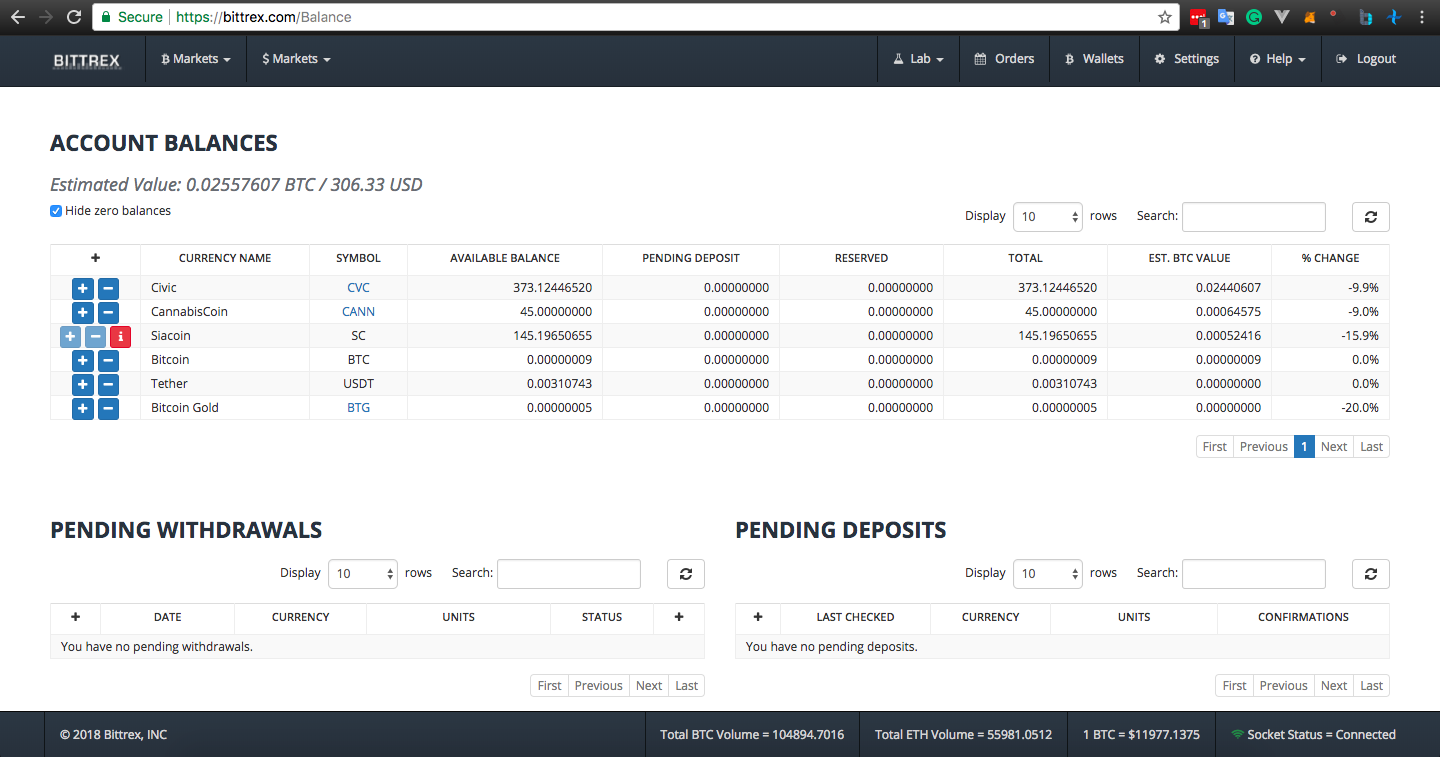The height and width of the screenshot is (757, 1440).
Task: Open the rows display dropdown for pending withdrawals
Action: pos(363,573)
